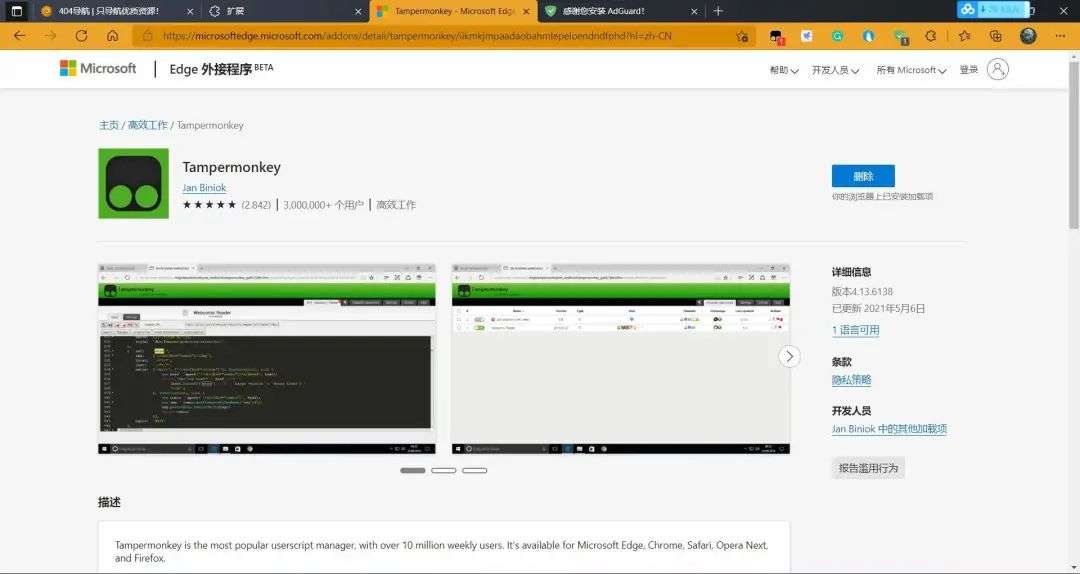Click the browser forward arrow
The height and width of the screenshot is (574, 1080).
tap(50, 36)
